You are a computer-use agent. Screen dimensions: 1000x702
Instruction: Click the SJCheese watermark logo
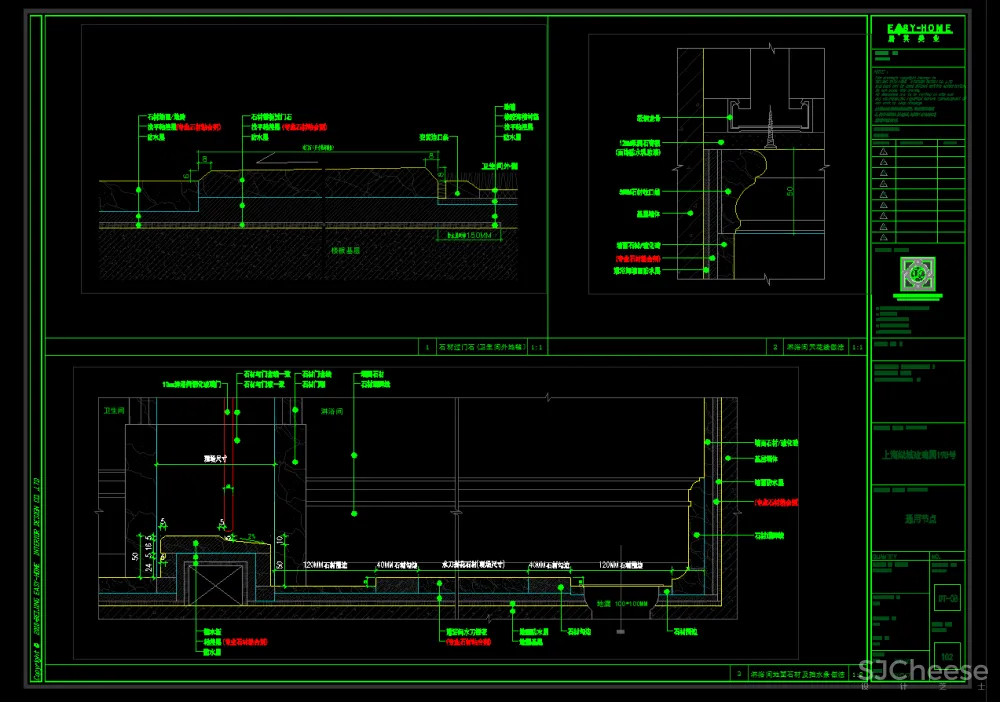point(925,672)
